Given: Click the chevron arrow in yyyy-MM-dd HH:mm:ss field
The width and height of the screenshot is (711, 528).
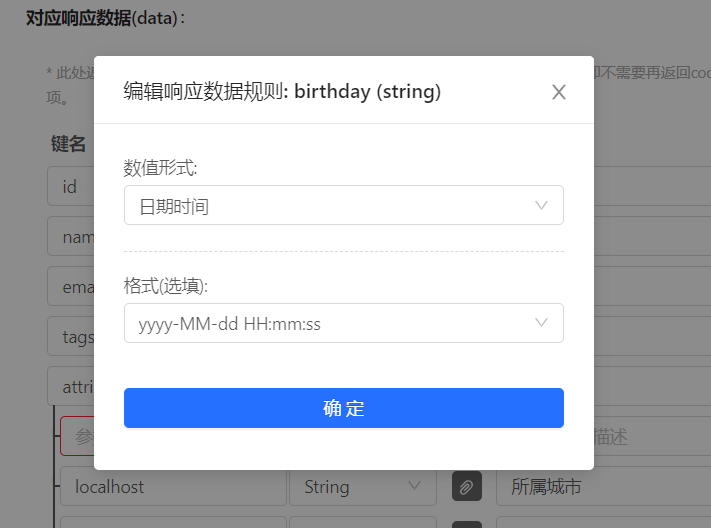Looking at the screenshot, I should pyautogui.click(x=541, y=323).
